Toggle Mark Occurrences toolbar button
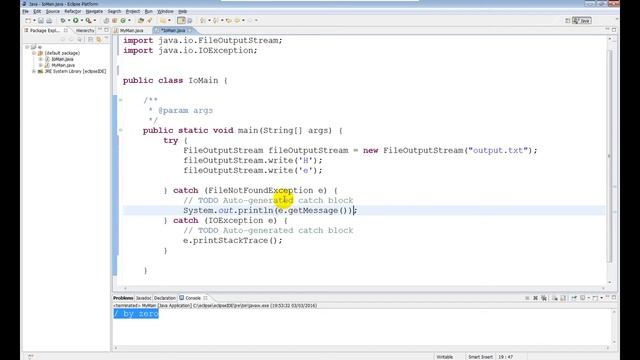This screenshot has width=640, height=360. click(181, 20)
